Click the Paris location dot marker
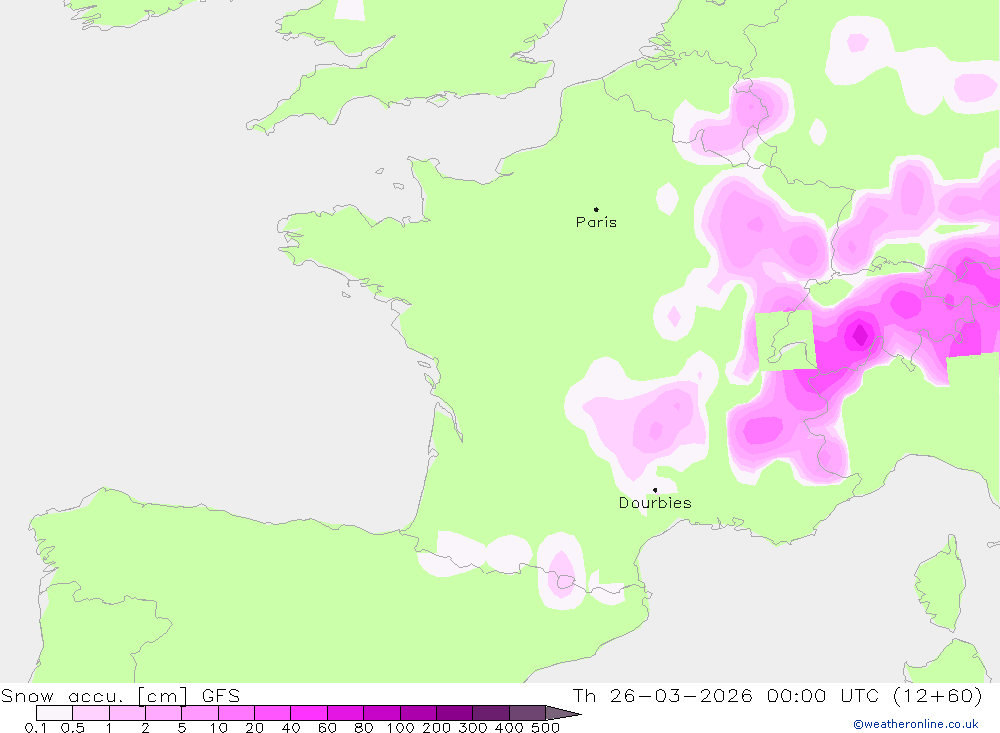Screen dimensions: 1000x733 (x=596, y=209)
